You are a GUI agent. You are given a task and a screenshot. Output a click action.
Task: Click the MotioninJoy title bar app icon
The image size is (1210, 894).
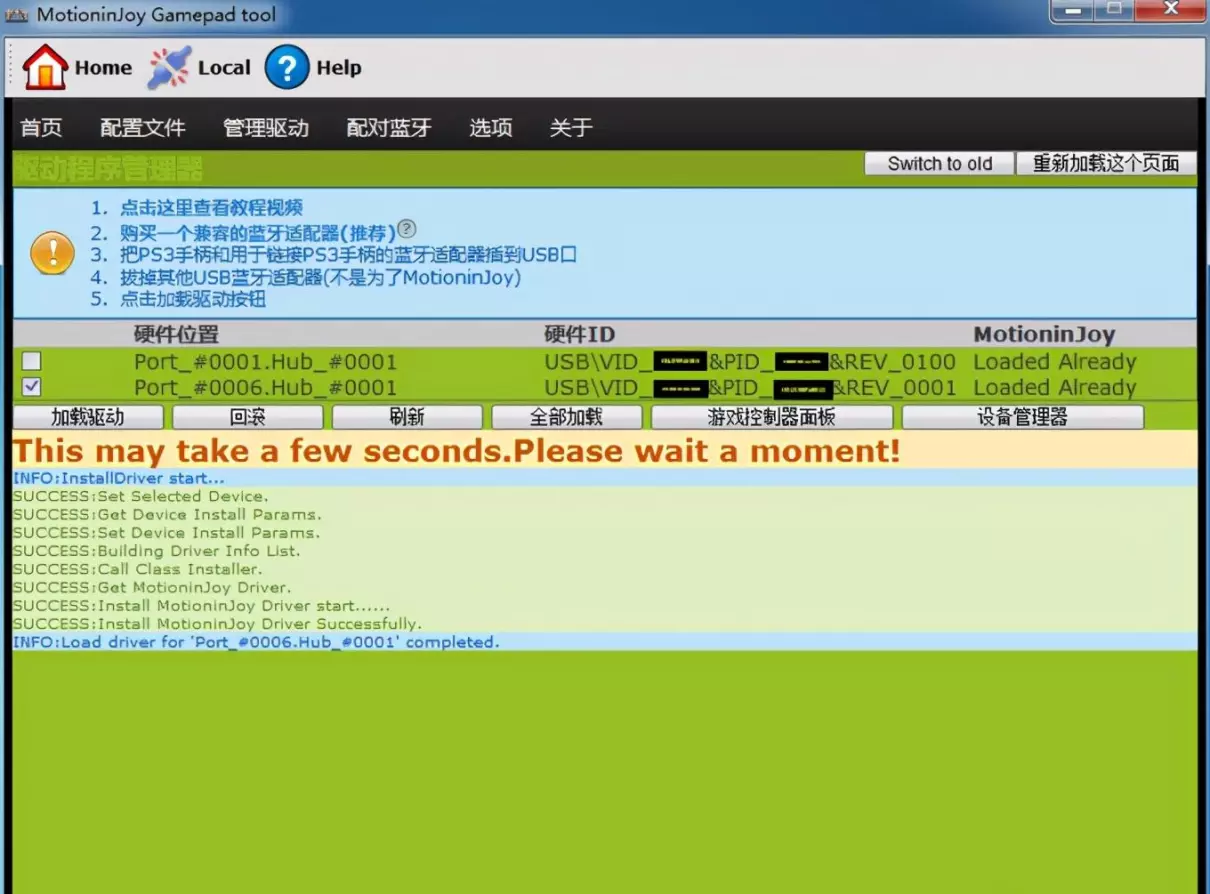(17, 16)
